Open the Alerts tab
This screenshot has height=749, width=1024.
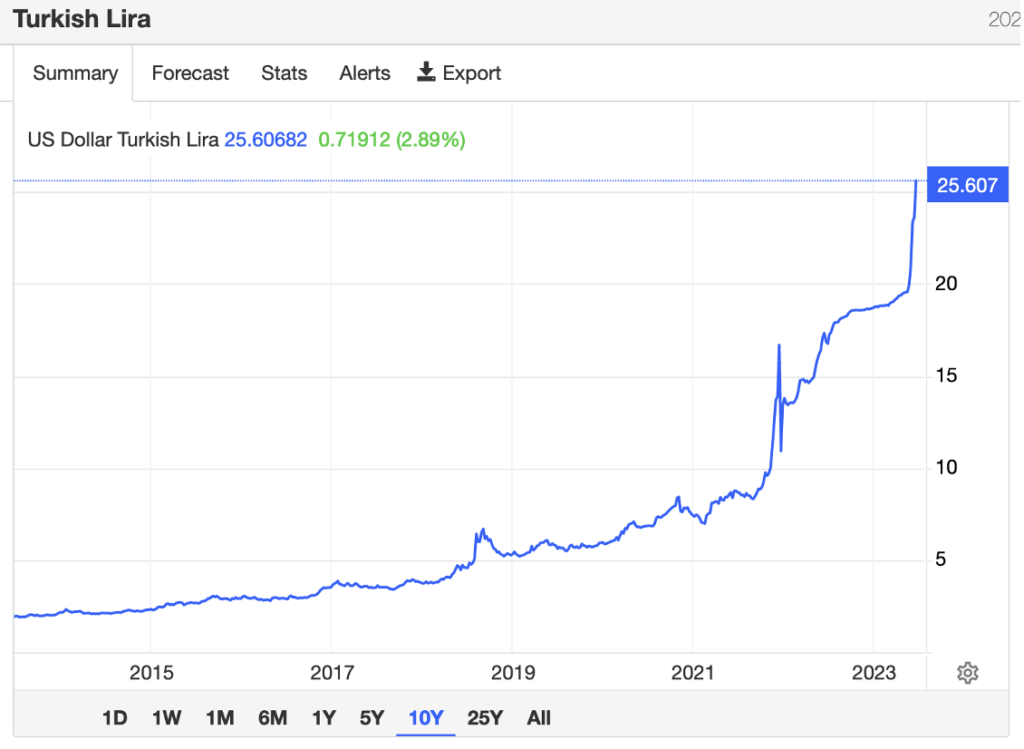364,73
